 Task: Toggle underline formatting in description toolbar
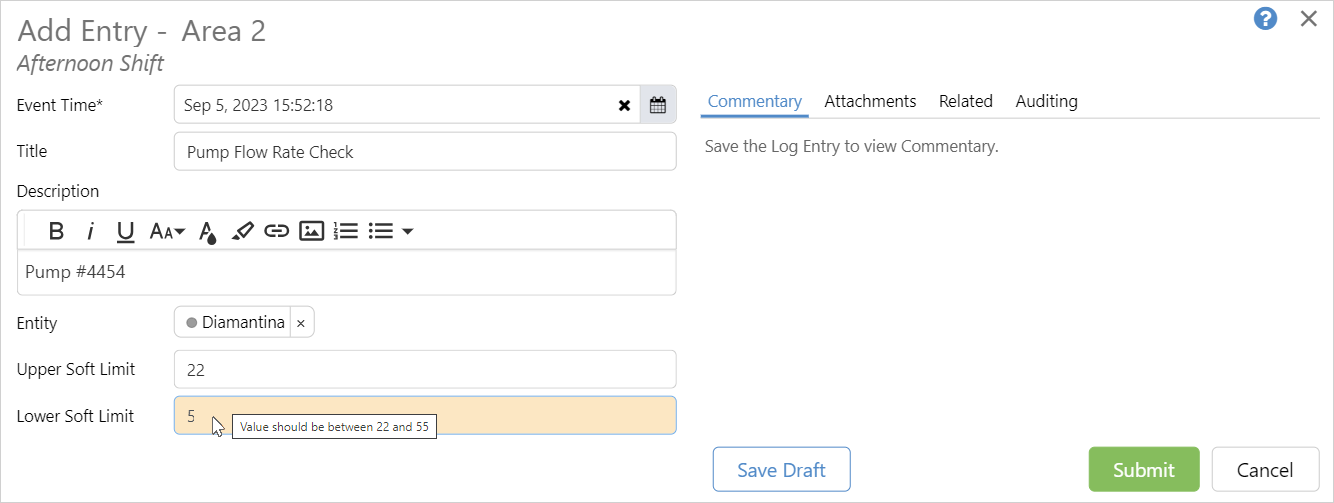coord(125,231)
